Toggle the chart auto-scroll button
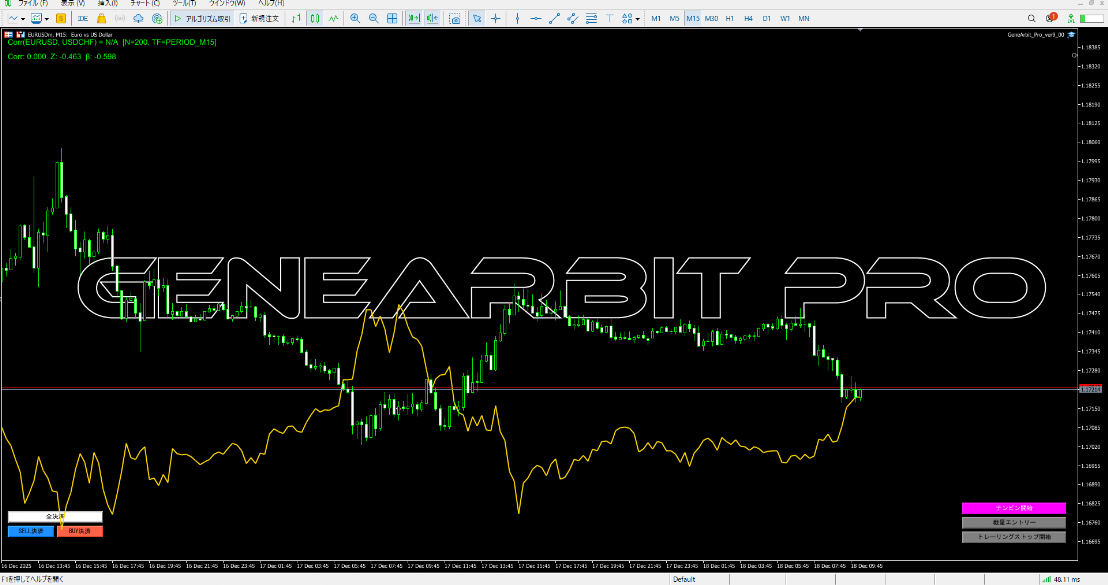The width and height of the screenshot is (1108, 585). 413,18
